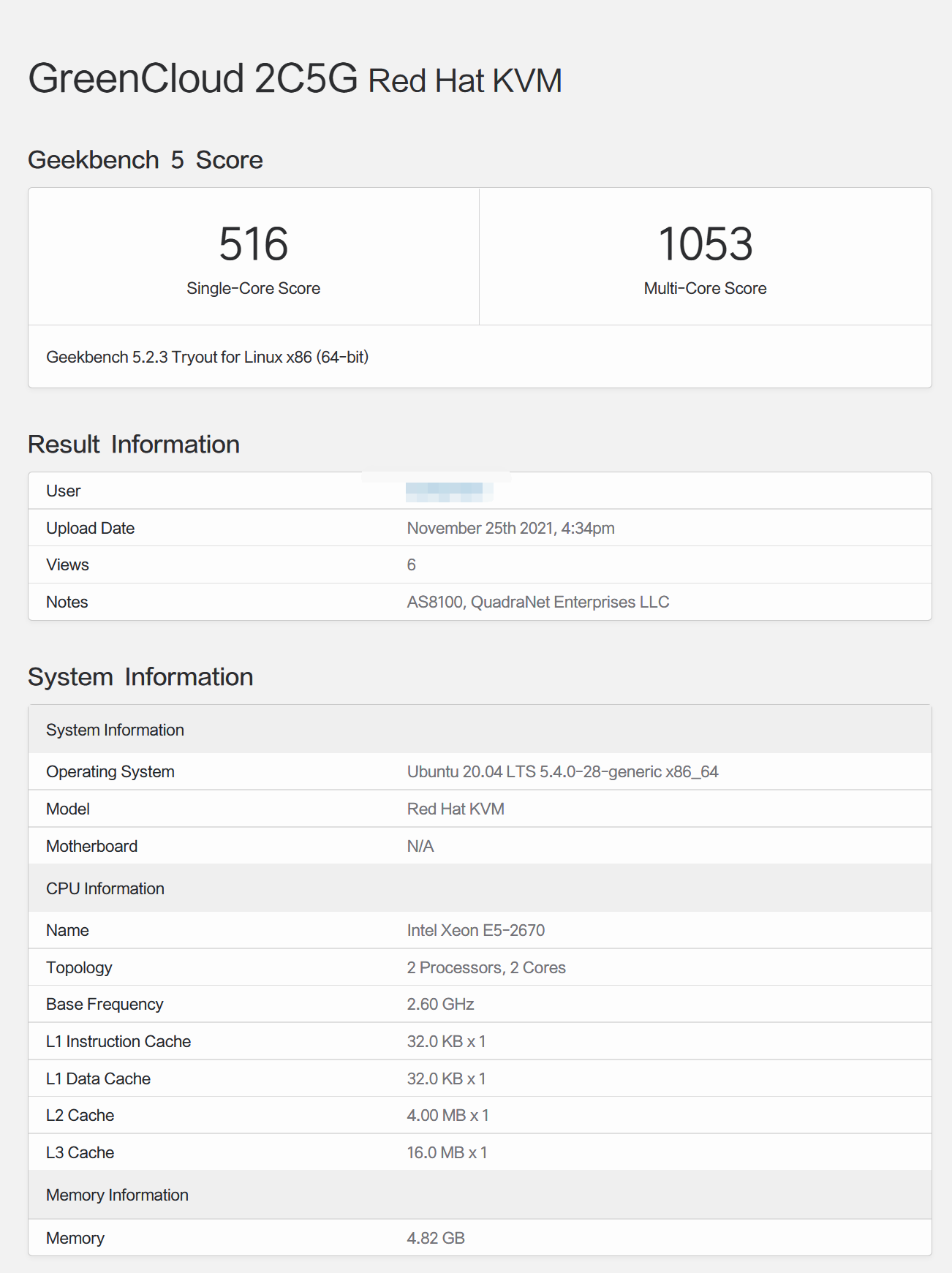Click the 'N/A' motherboard value
Screen dimensions: 952x1273
point(420,847)
